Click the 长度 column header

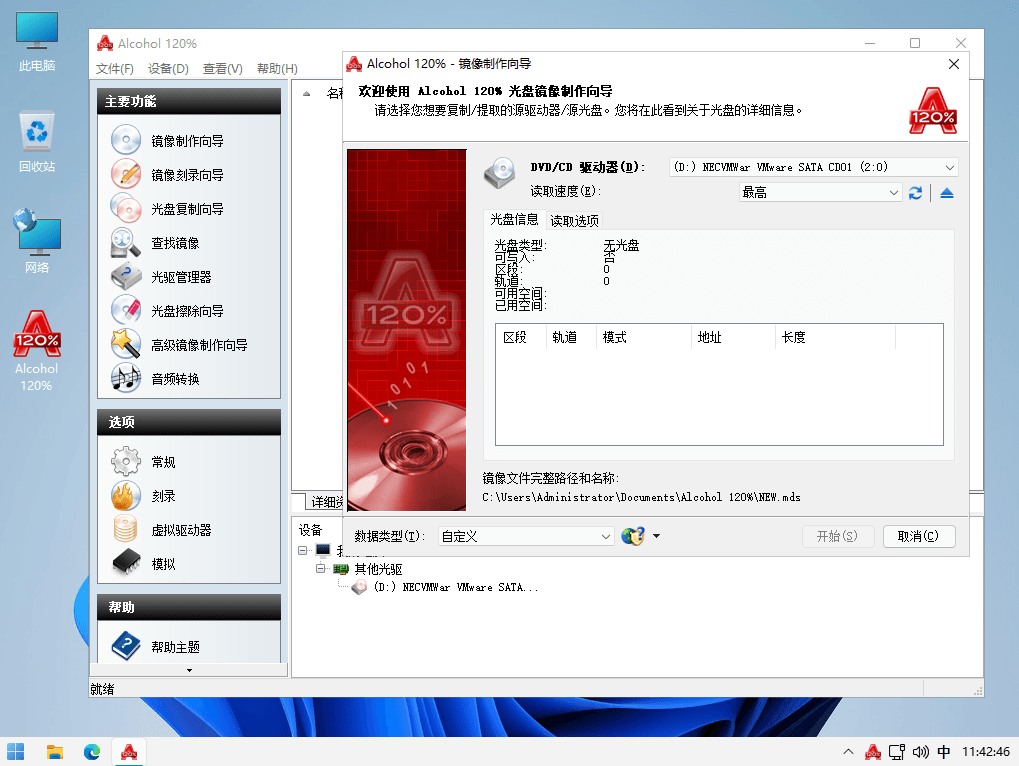[835, 337]
